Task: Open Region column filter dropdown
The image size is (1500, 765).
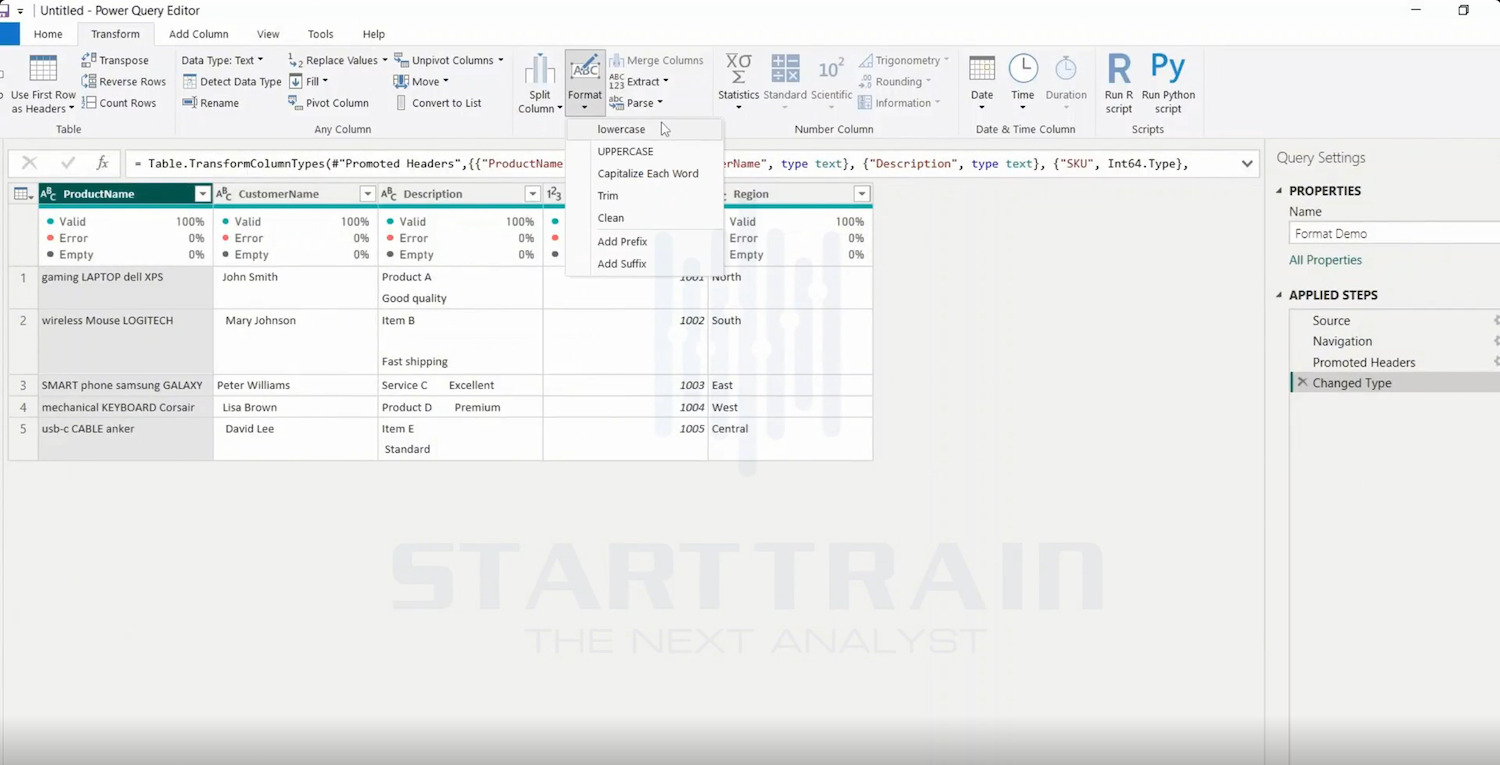Action: pyautogui.click(x=861, y=194)
